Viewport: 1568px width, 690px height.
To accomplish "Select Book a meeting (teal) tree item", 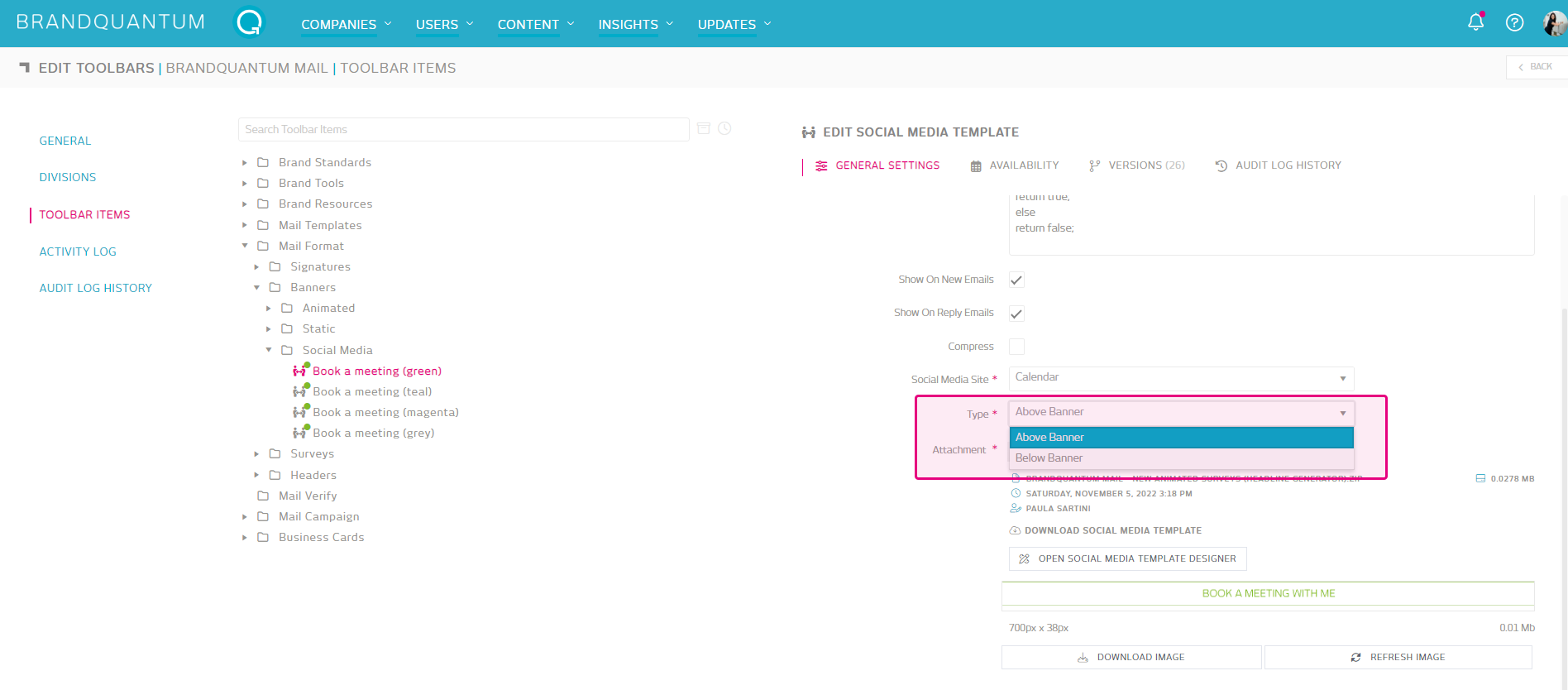I will (372, 391).
